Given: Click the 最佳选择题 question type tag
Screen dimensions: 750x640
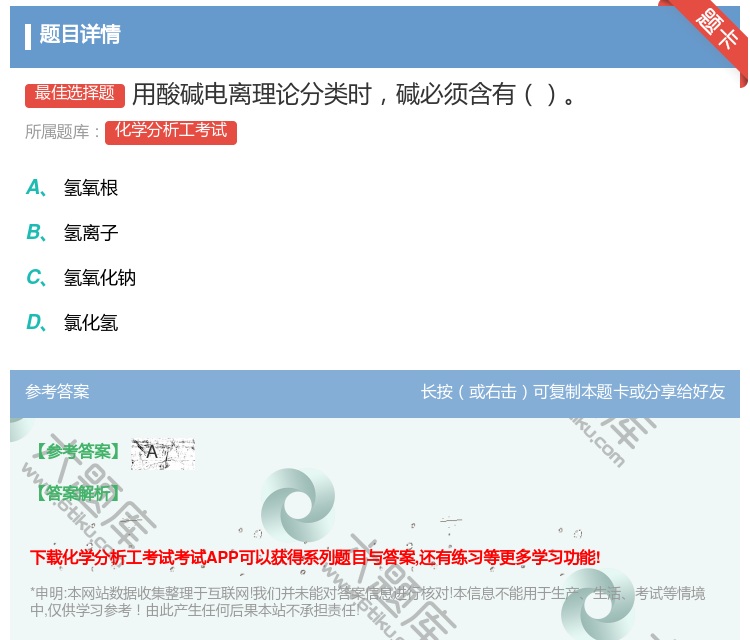Looking at the screenshot, I should [x=75, y=95].
